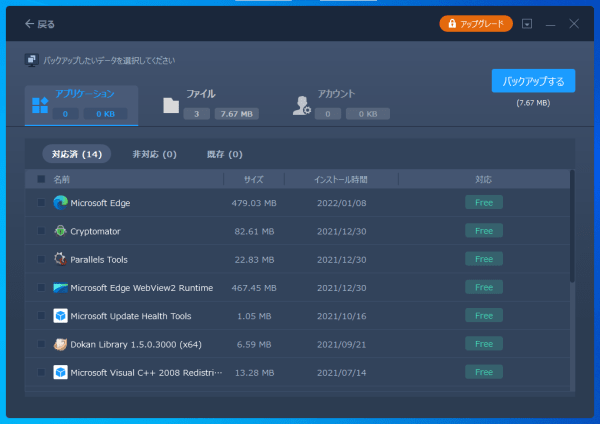Viewport: 600px width, 424px height.
Task: Click the computer icon beside the instruction text
Action: pyautogui.click(x=32, y=60)
